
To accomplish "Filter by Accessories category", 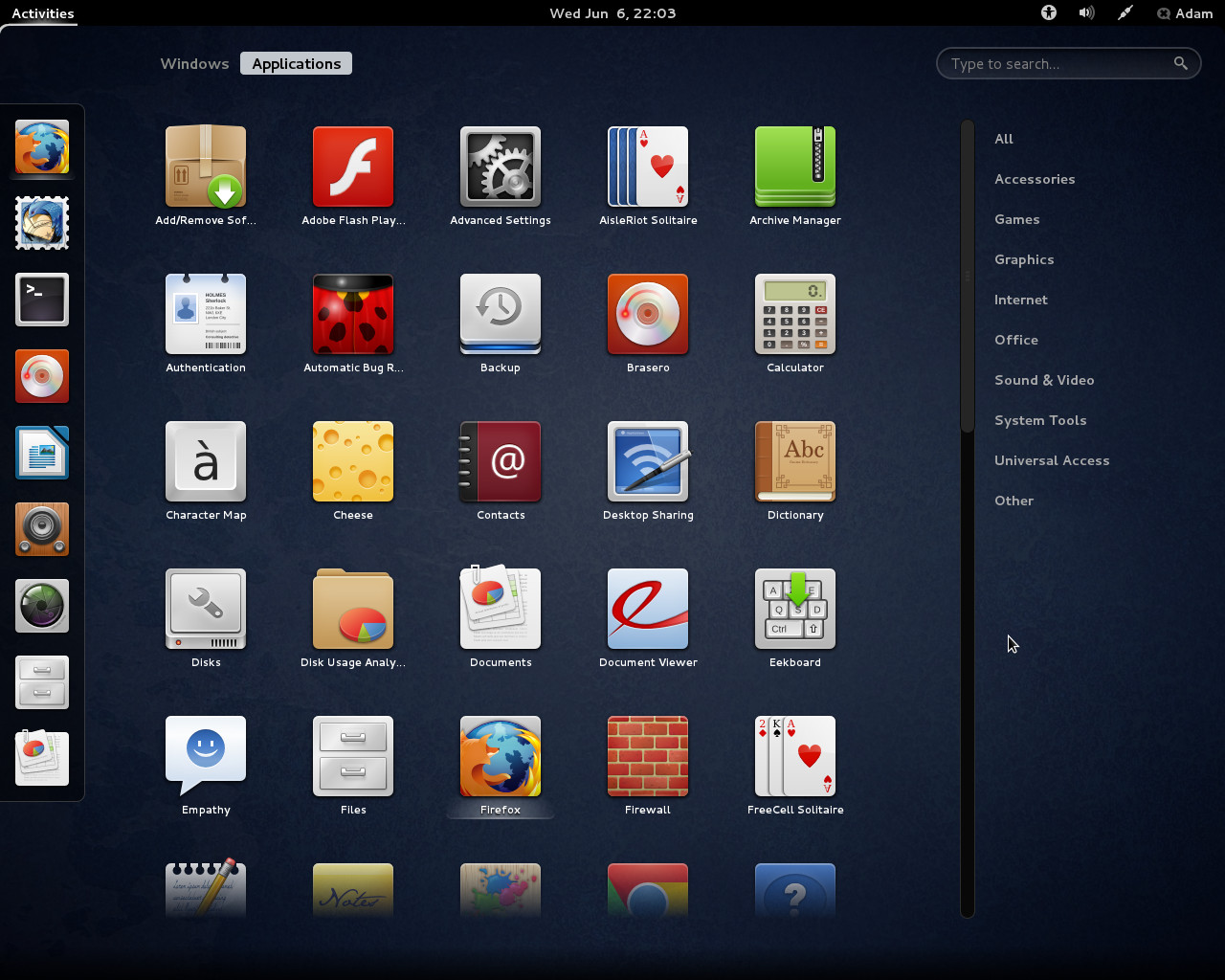I will click(x=1035, y=179).
